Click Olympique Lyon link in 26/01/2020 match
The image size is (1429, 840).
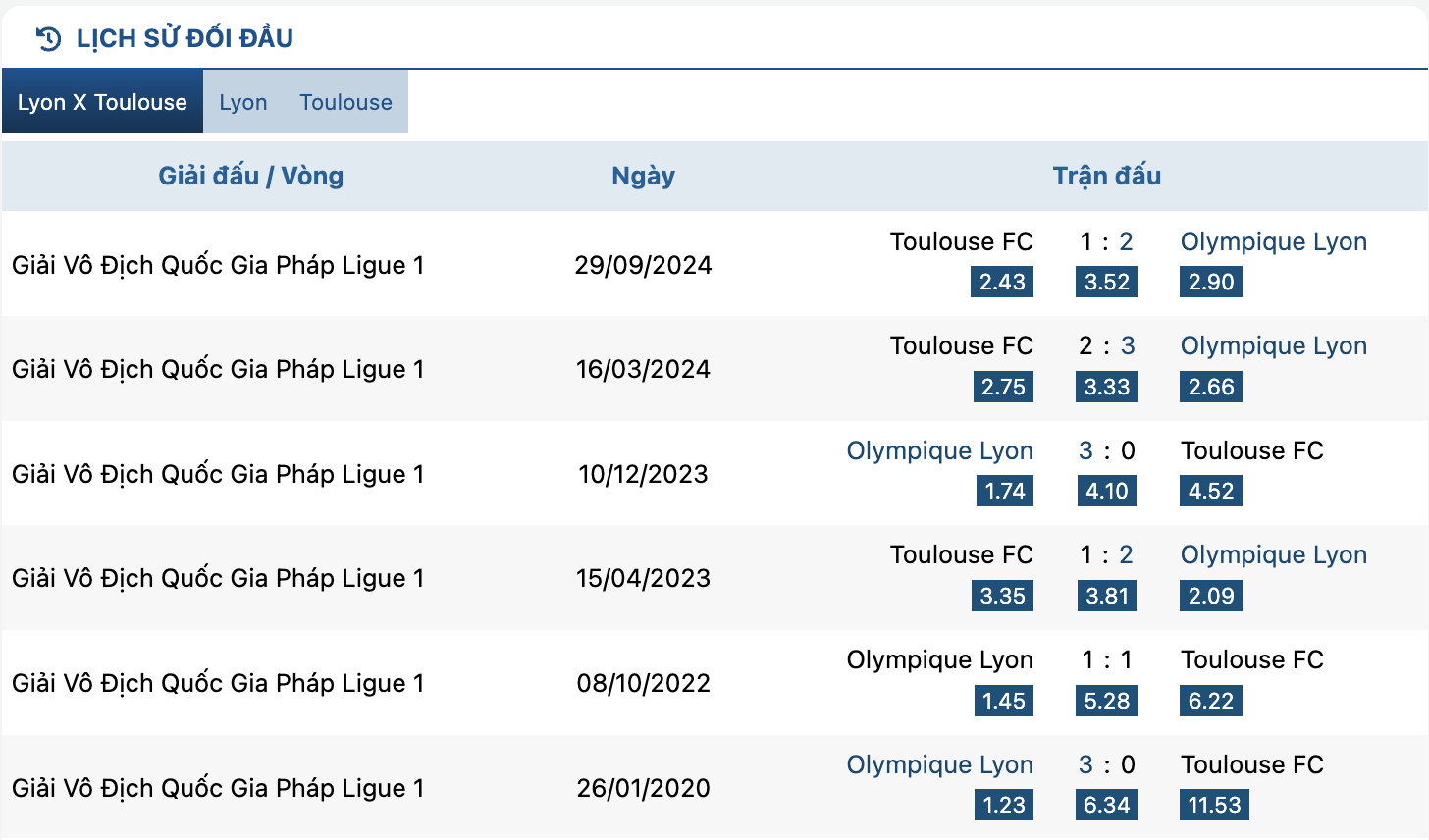tap(939, 764)
